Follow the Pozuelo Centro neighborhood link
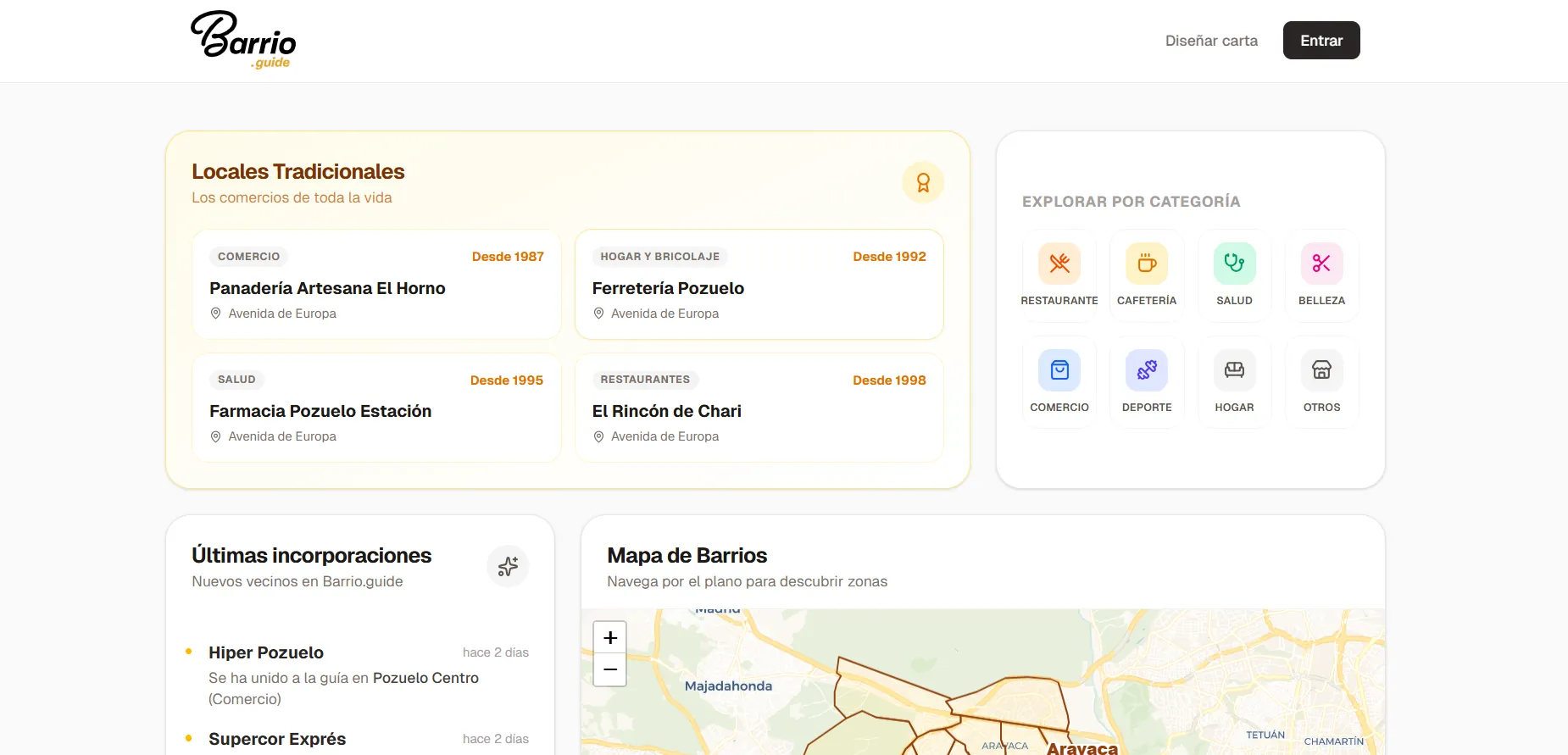1568x755 pixels. pyautogui.click(x=425, y=678)
